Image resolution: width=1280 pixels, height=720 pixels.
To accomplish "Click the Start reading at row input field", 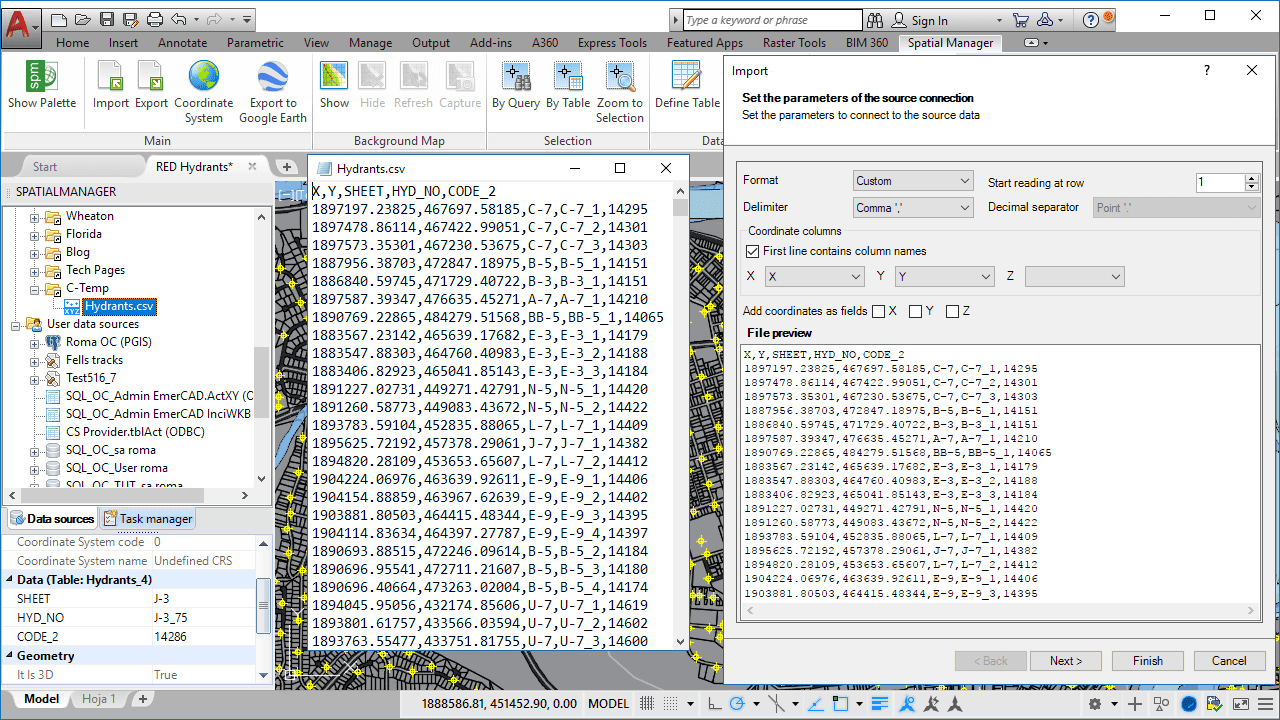I will click(1220, 183).
